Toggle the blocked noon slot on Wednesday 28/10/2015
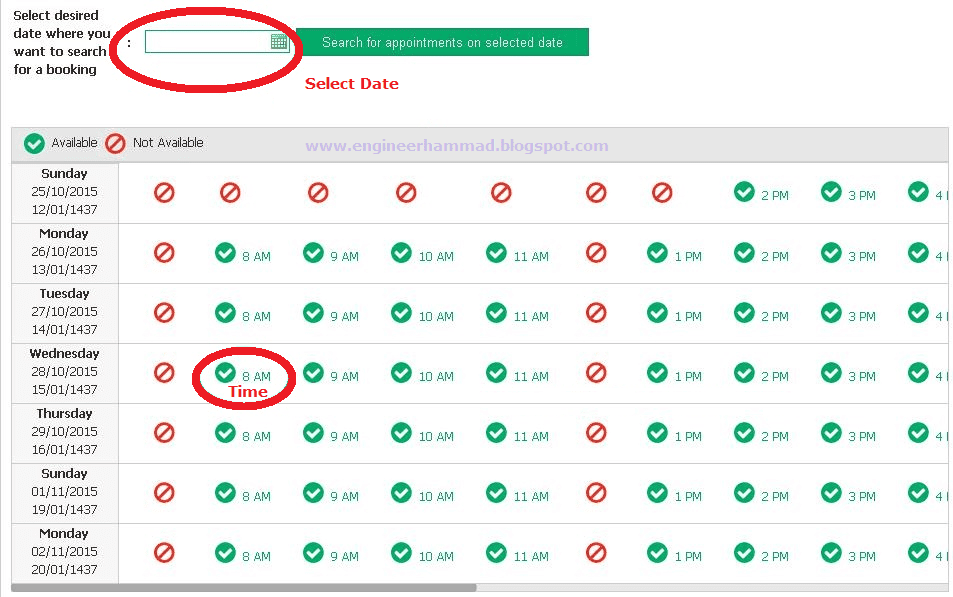Viewport: 953px width, 597px height. click(596, 373)
